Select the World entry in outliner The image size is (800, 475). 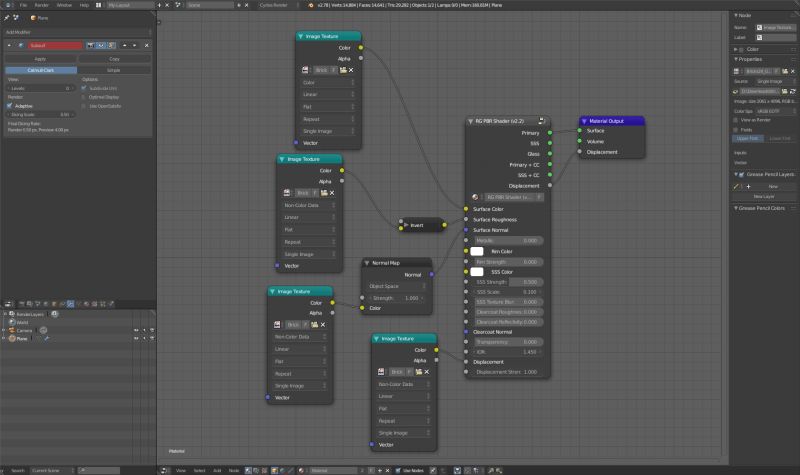coord(22,322)
